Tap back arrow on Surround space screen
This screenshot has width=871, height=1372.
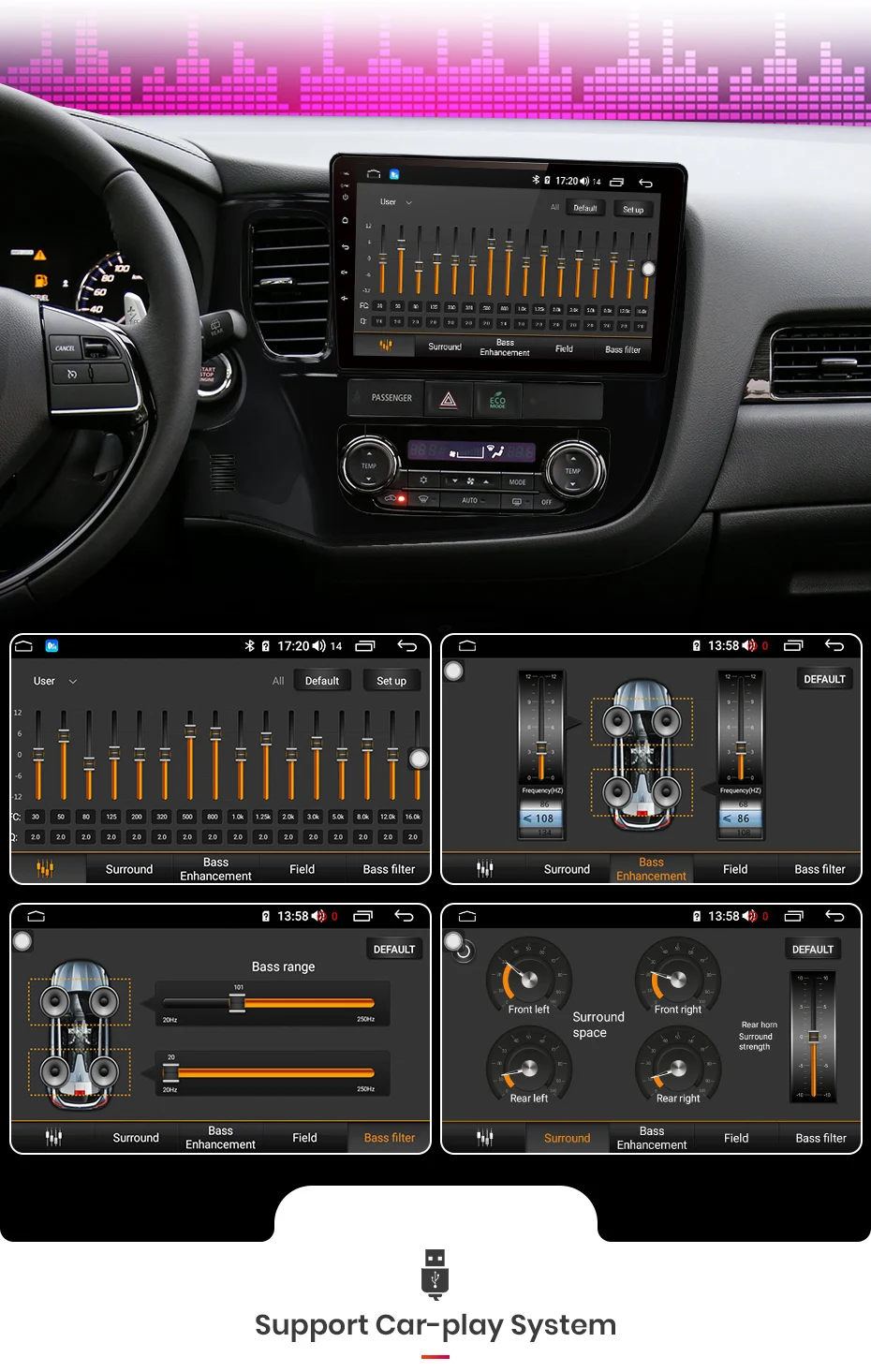tap(834, 916)
